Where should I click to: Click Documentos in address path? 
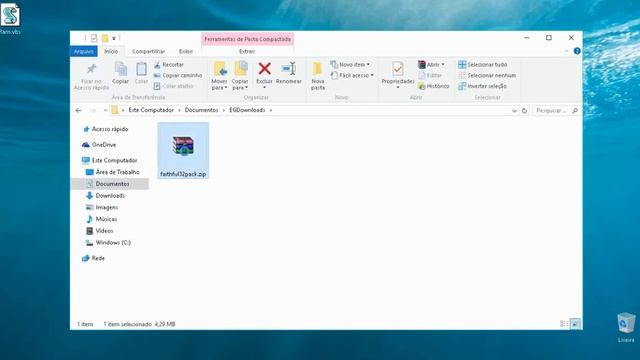click(x=201, y=110)
